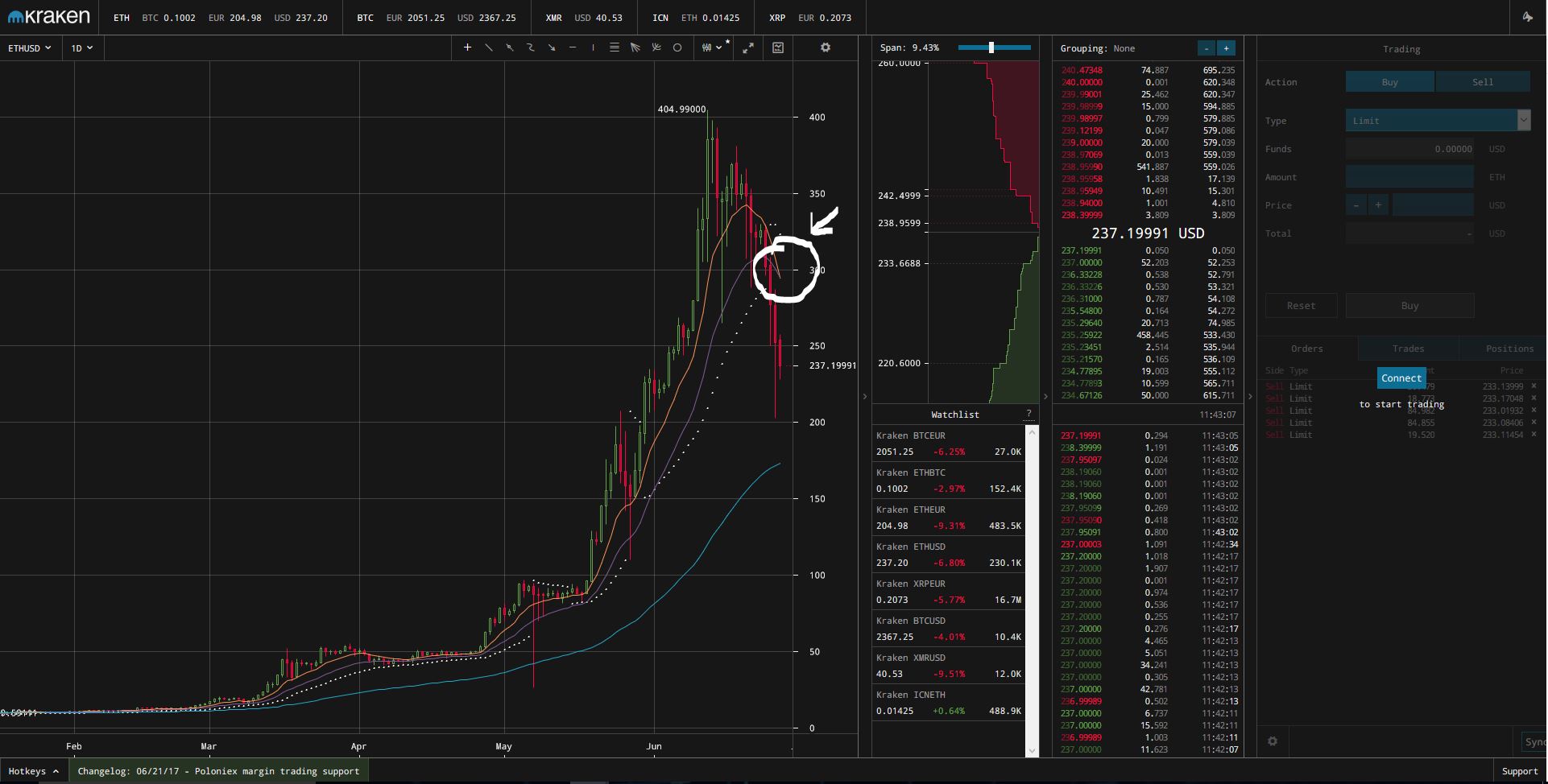Image resolution: width=1548 pixels, height=784 pixels.
Task: Switch to the Orders tab
Action: (1306, 349)
